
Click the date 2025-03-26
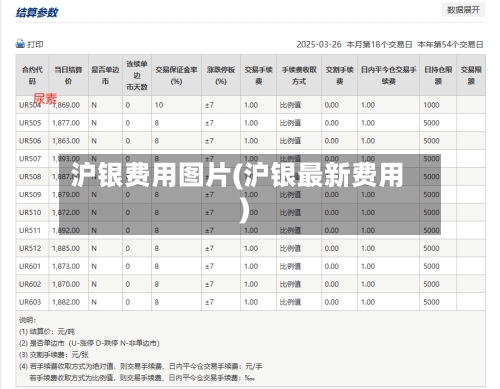[319, 44]
